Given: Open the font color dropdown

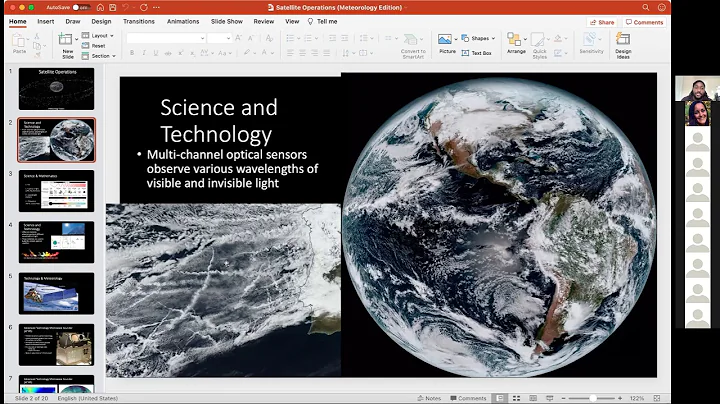Looking at the screenshot, I should (x=272, y=53).
